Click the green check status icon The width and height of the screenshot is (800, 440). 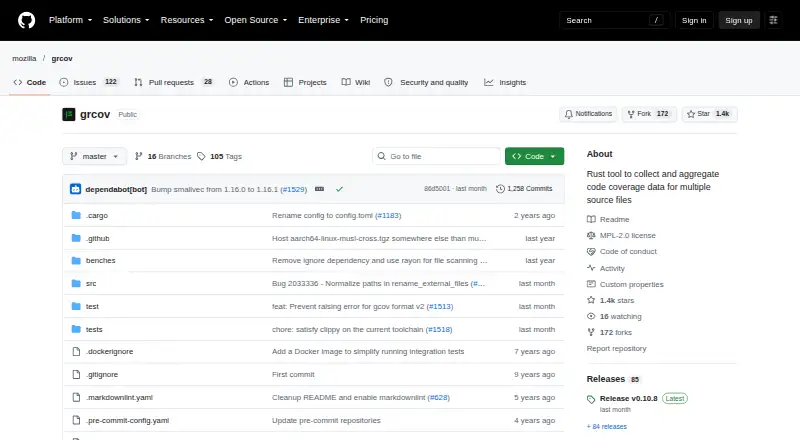point(339,189)
